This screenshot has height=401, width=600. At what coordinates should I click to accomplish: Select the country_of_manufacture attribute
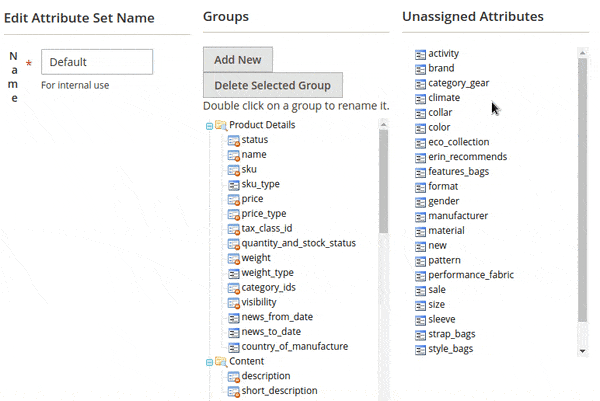click(294, 346)
